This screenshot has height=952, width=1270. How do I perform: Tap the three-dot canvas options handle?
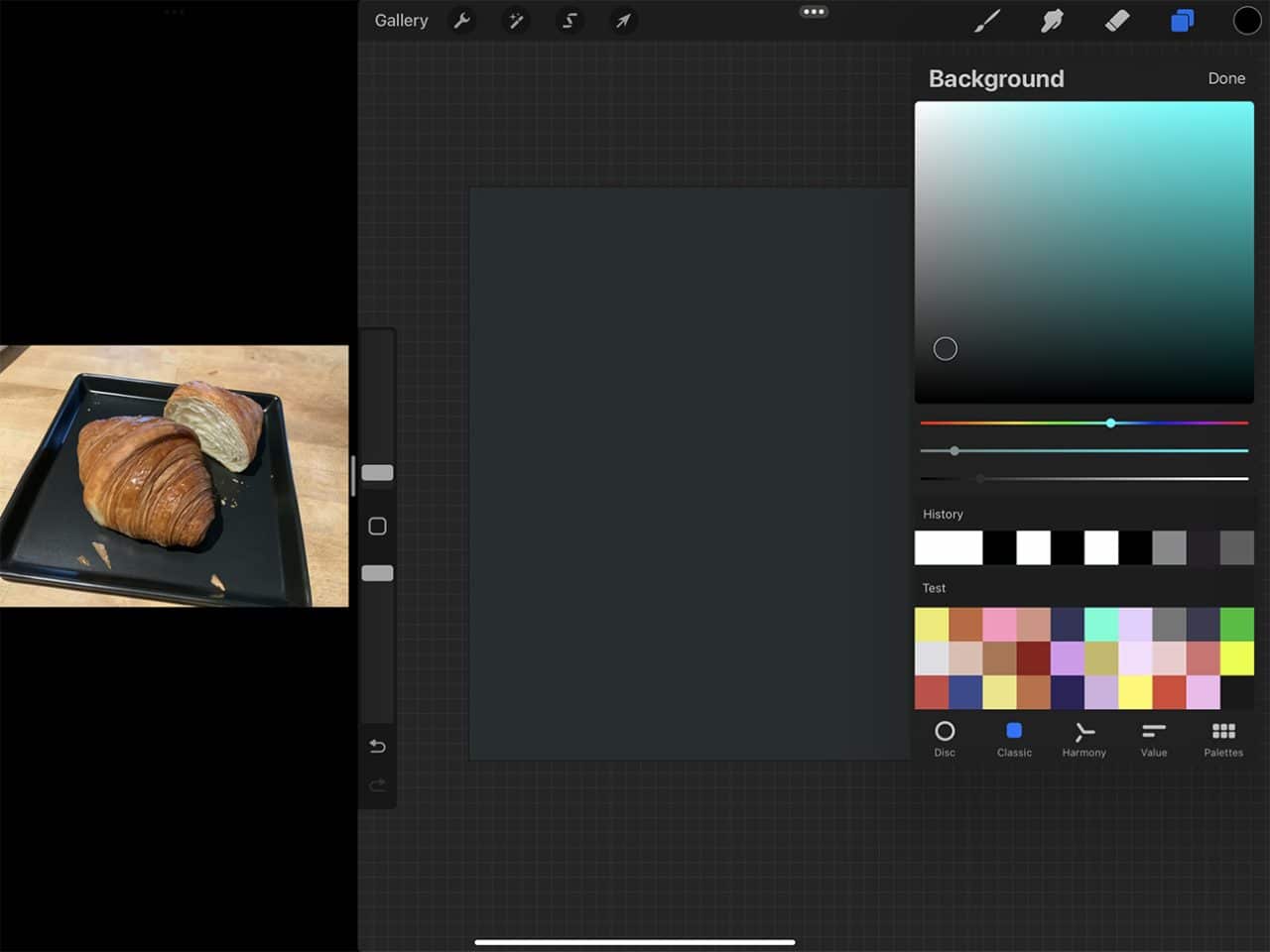click(814, 12)
